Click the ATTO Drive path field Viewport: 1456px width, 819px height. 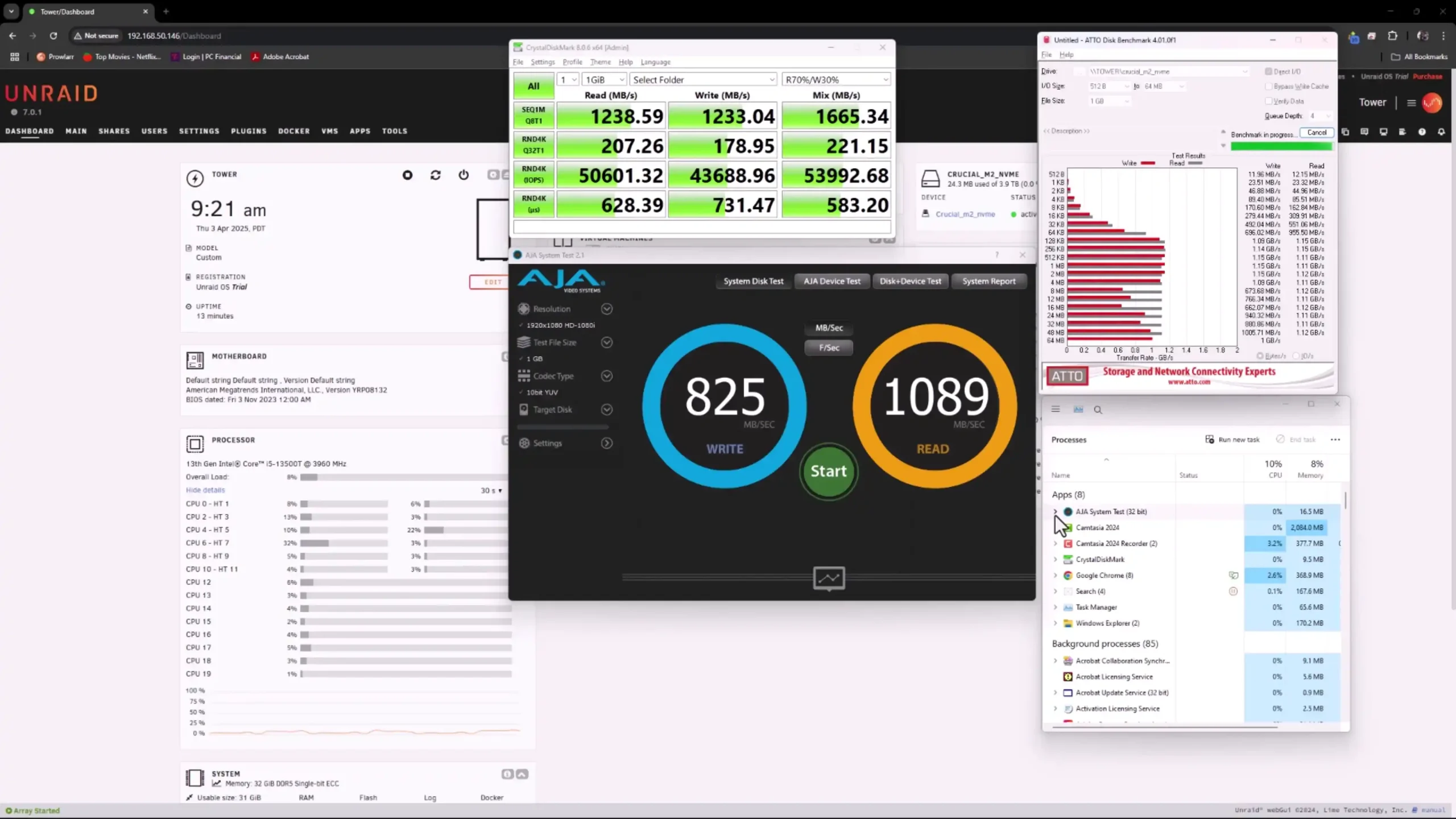pyautogui.click(x=1168, y=72)
